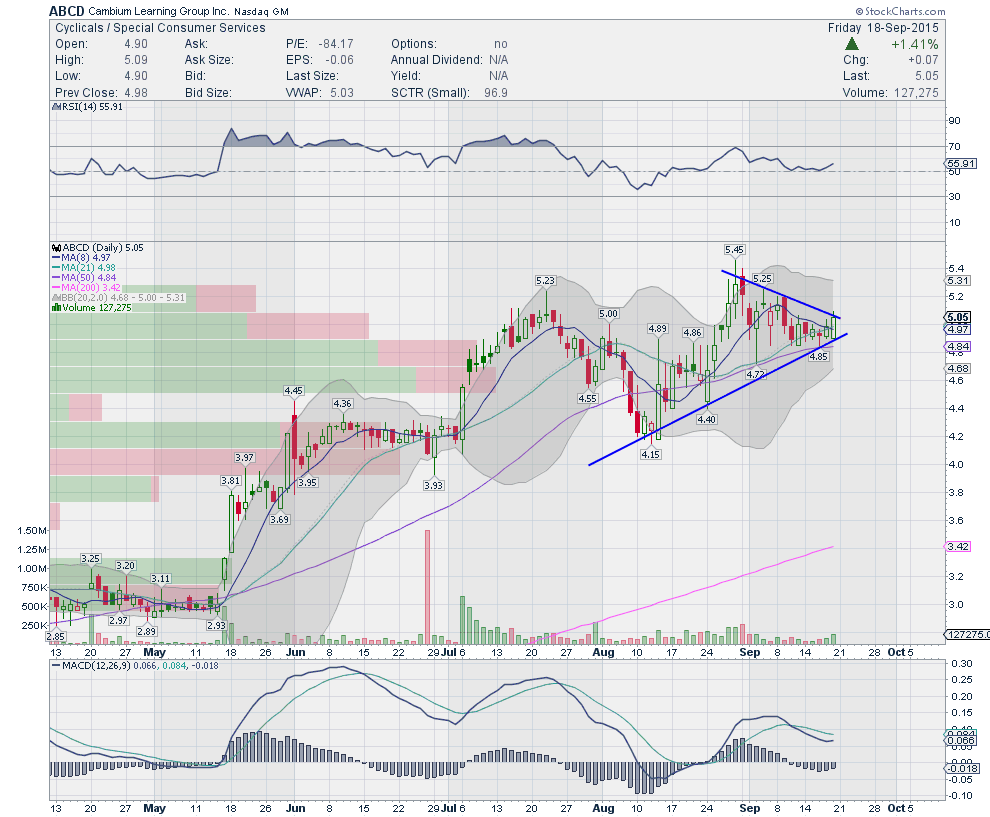Click the 3.95 price label
The width and height of the screenshot is (990, 817).
pos(307,482)
